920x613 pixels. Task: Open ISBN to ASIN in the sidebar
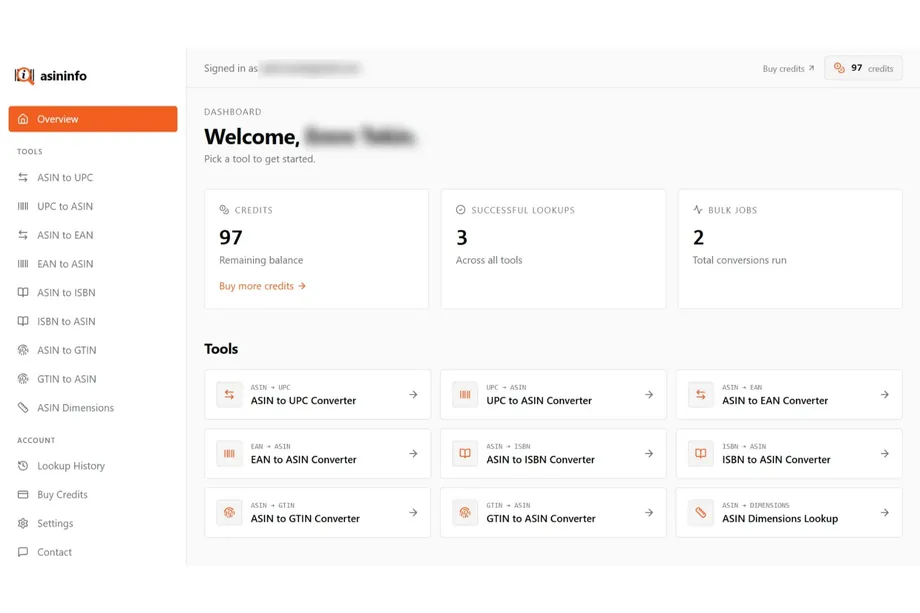[x=93, y=321]
